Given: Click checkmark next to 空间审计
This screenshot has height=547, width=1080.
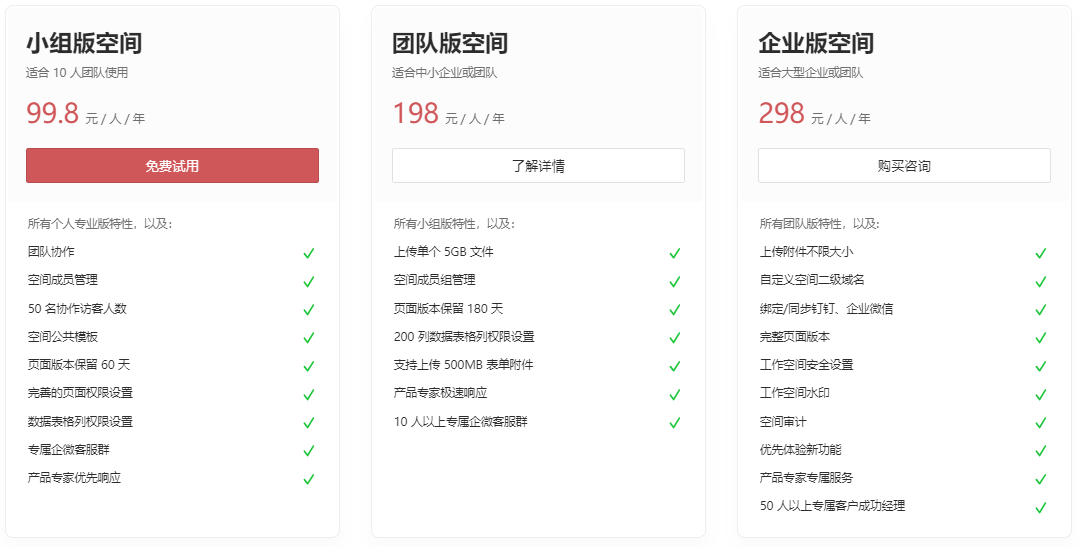Looking at the screenshot, I should [x=1041, y=422].
